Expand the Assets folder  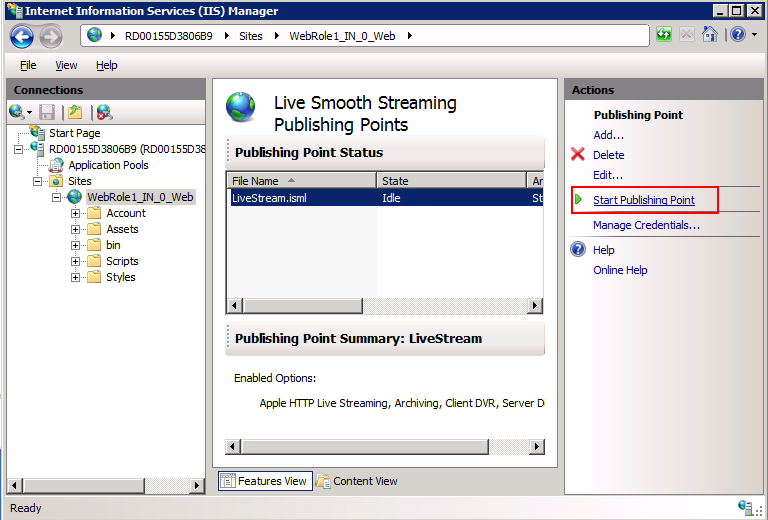75,229
